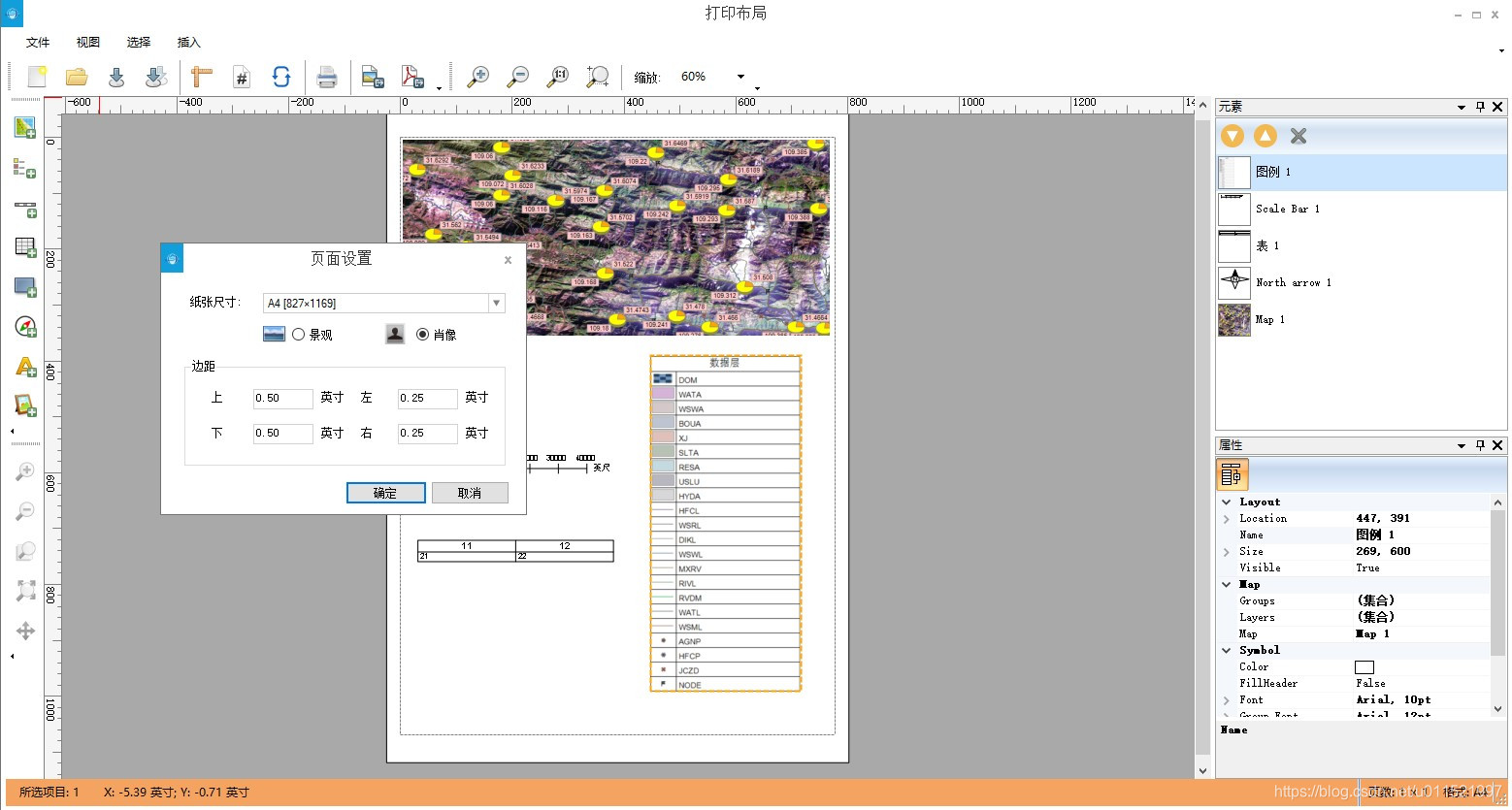Select Scale Bar 1 in Elements list
Viewport: 1512px width, 810px height.
coord(1361,210)
